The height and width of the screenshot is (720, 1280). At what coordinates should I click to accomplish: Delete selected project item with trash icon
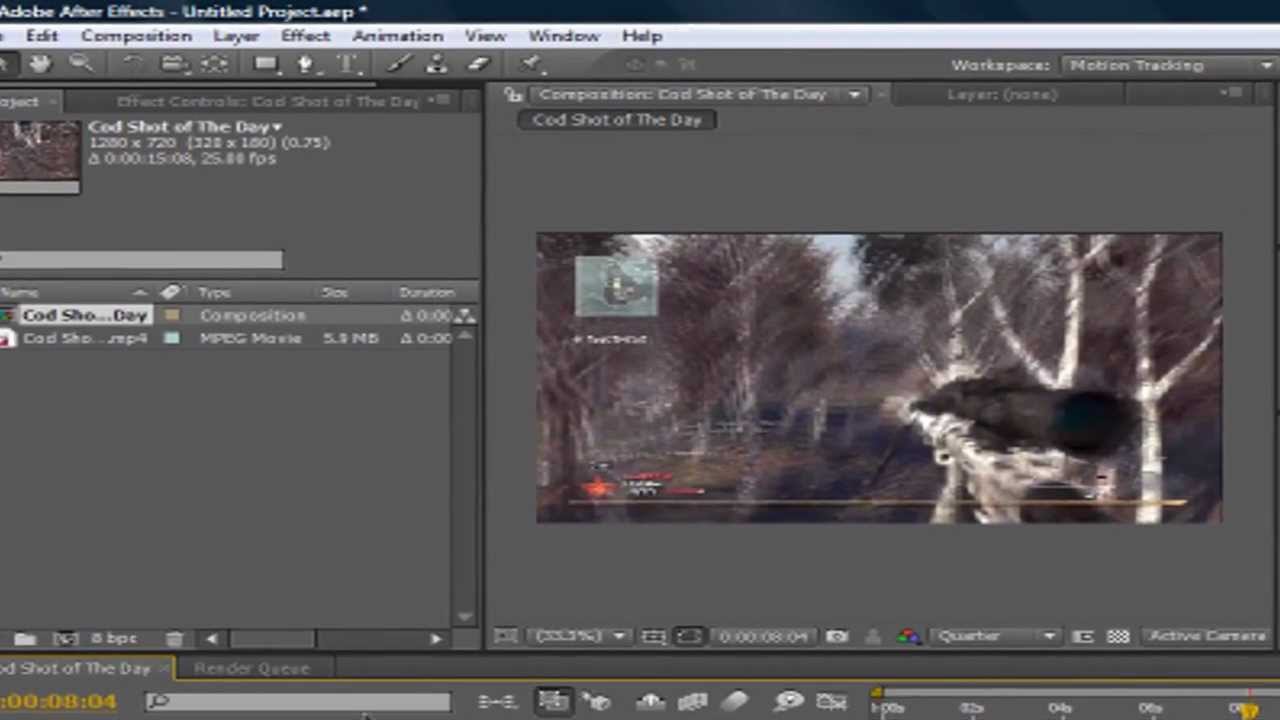coord(174,638)
